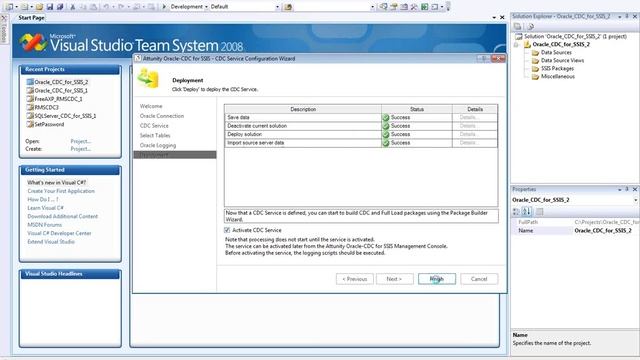The image size is (640, 360).
Task: Open SQLServer_CDC_for_SSIS_1 recent project
Action: [x=65, y=116]
